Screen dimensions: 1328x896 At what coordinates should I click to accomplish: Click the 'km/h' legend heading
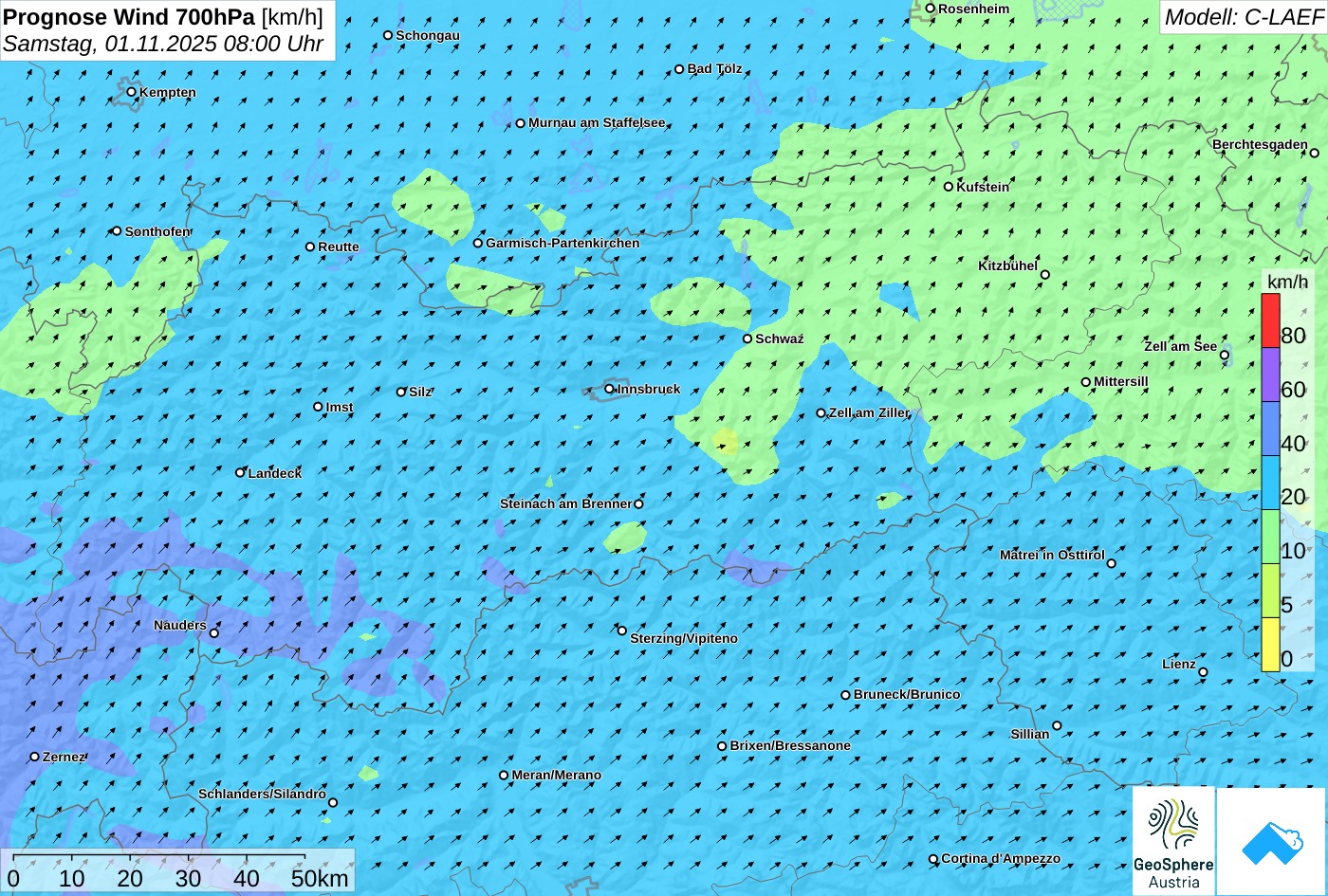coord(1287,282)
